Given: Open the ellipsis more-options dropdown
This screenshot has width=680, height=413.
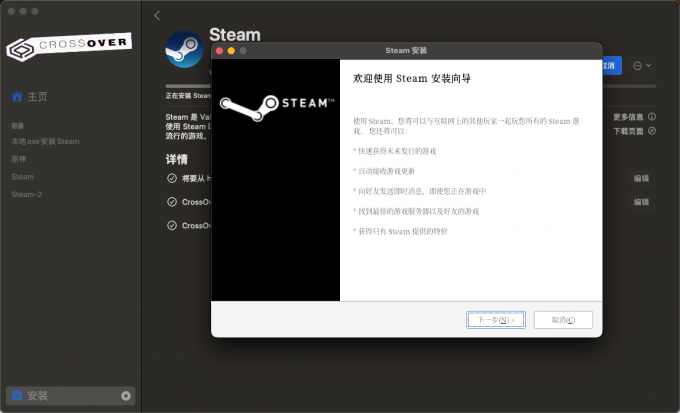Looking at the screenshot, I should pos(642,66).
